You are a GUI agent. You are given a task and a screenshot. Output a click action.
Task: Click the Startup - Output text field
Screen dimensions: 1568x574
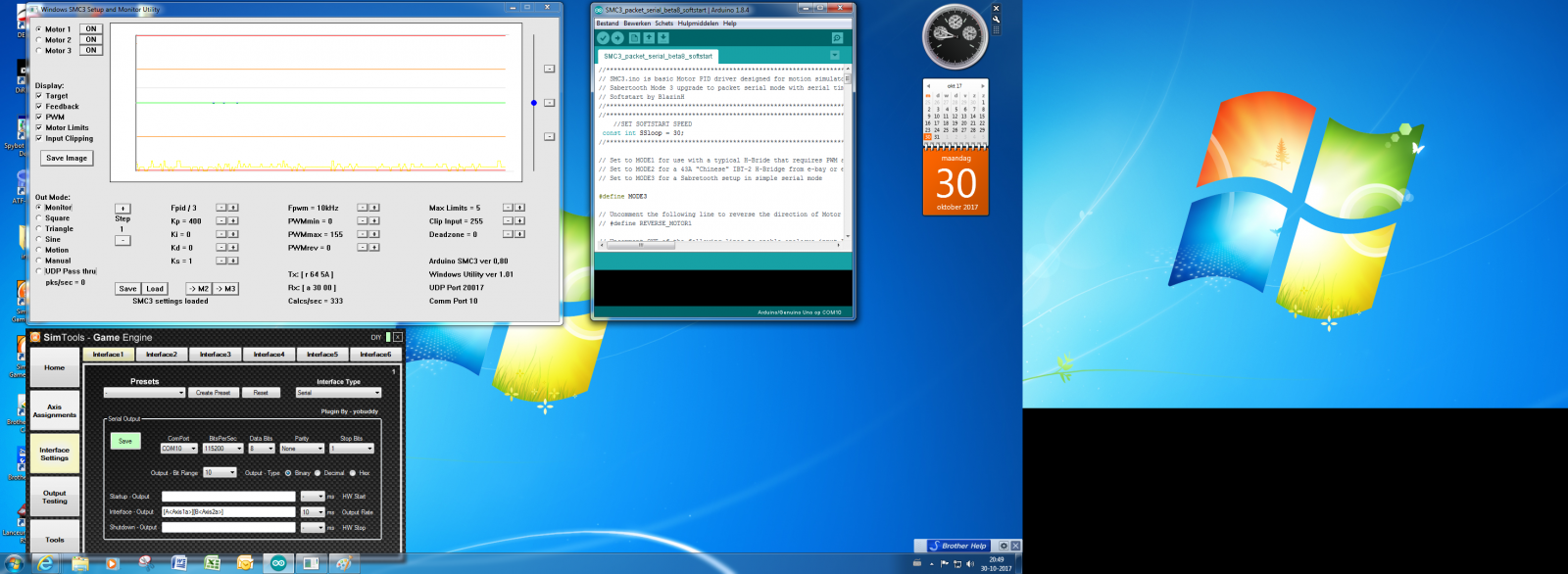[228, 497]
